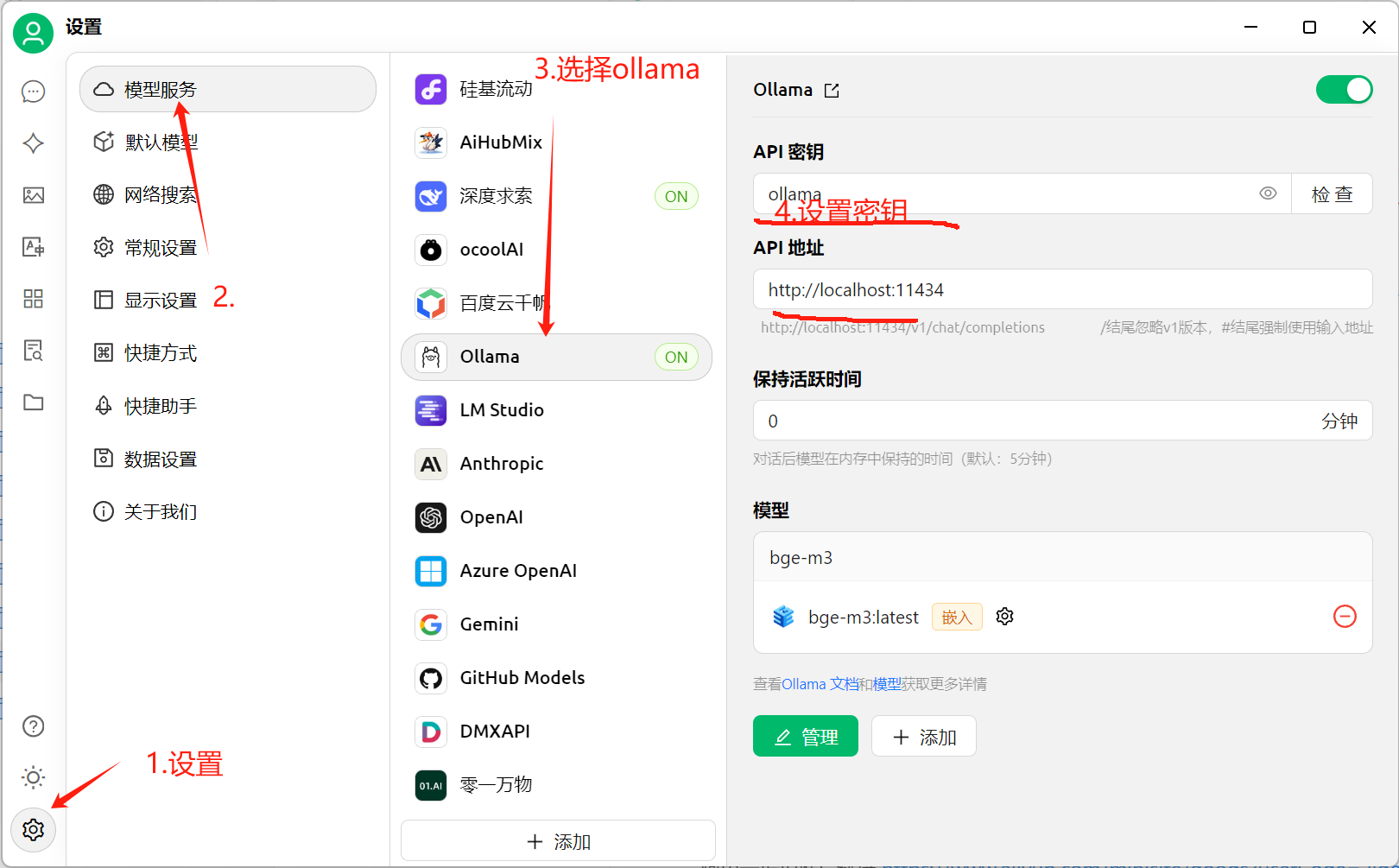
Task: Open the translate sidebar icon
Action: (34, 247)
